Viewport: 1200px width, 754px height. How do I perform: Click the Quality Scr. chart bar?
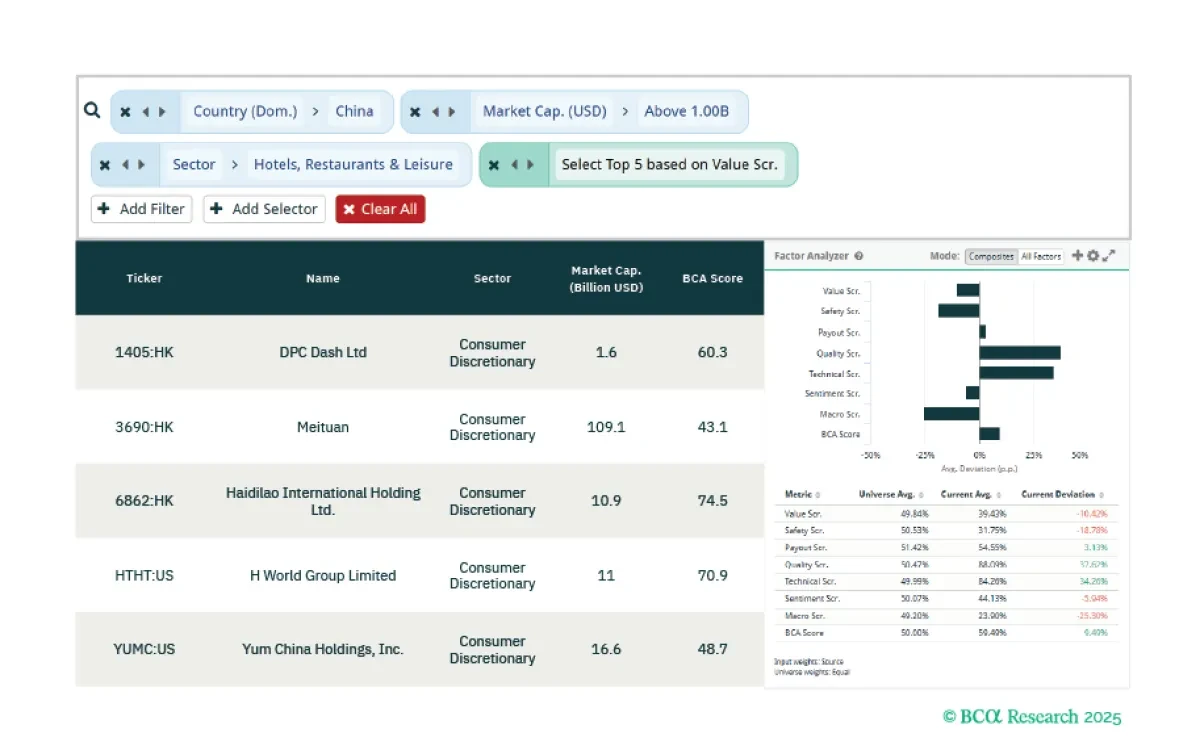click(x=1020, y=353)
